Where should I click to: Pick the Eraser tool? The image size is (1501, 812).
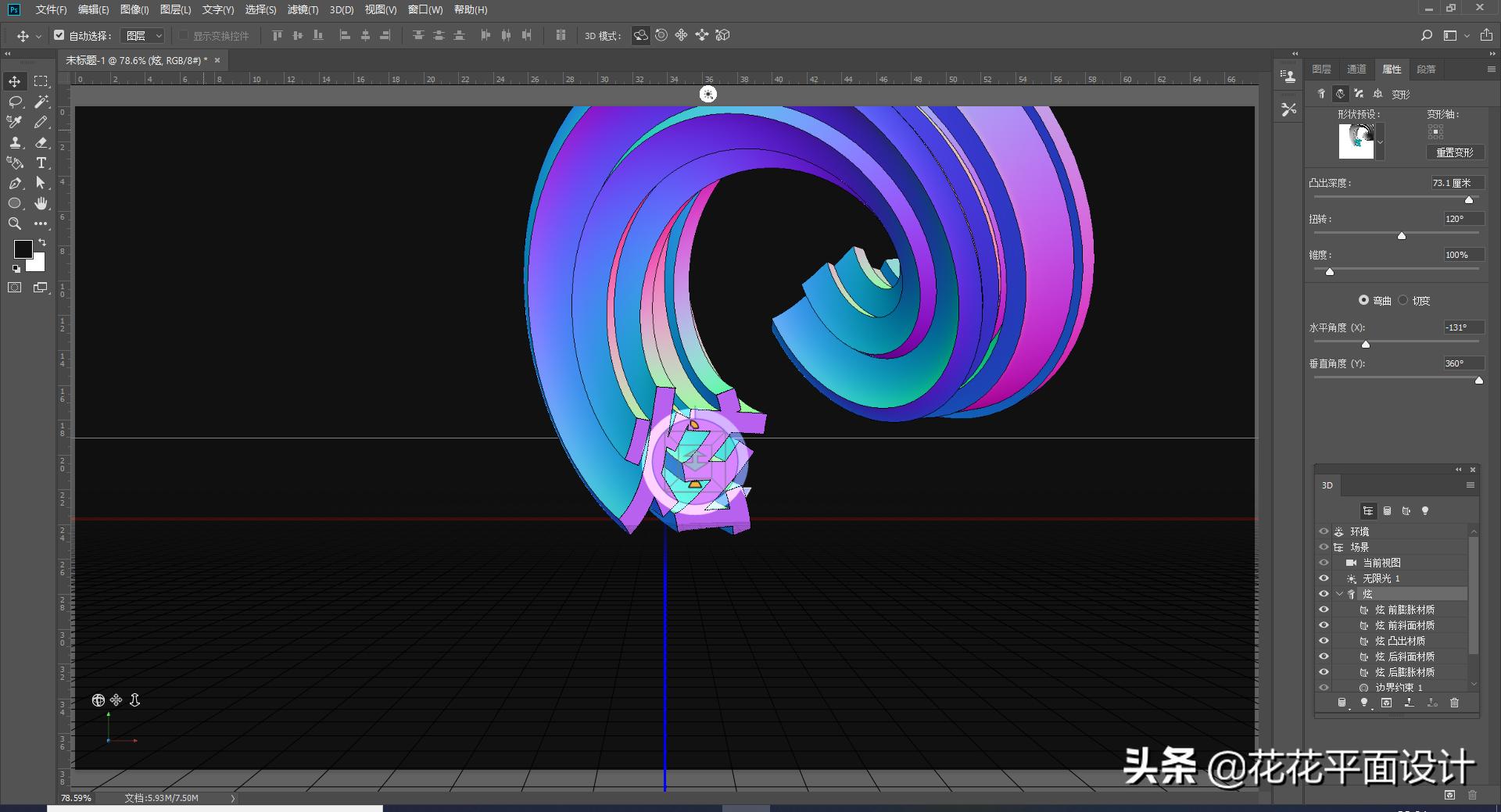pos(41,142)
